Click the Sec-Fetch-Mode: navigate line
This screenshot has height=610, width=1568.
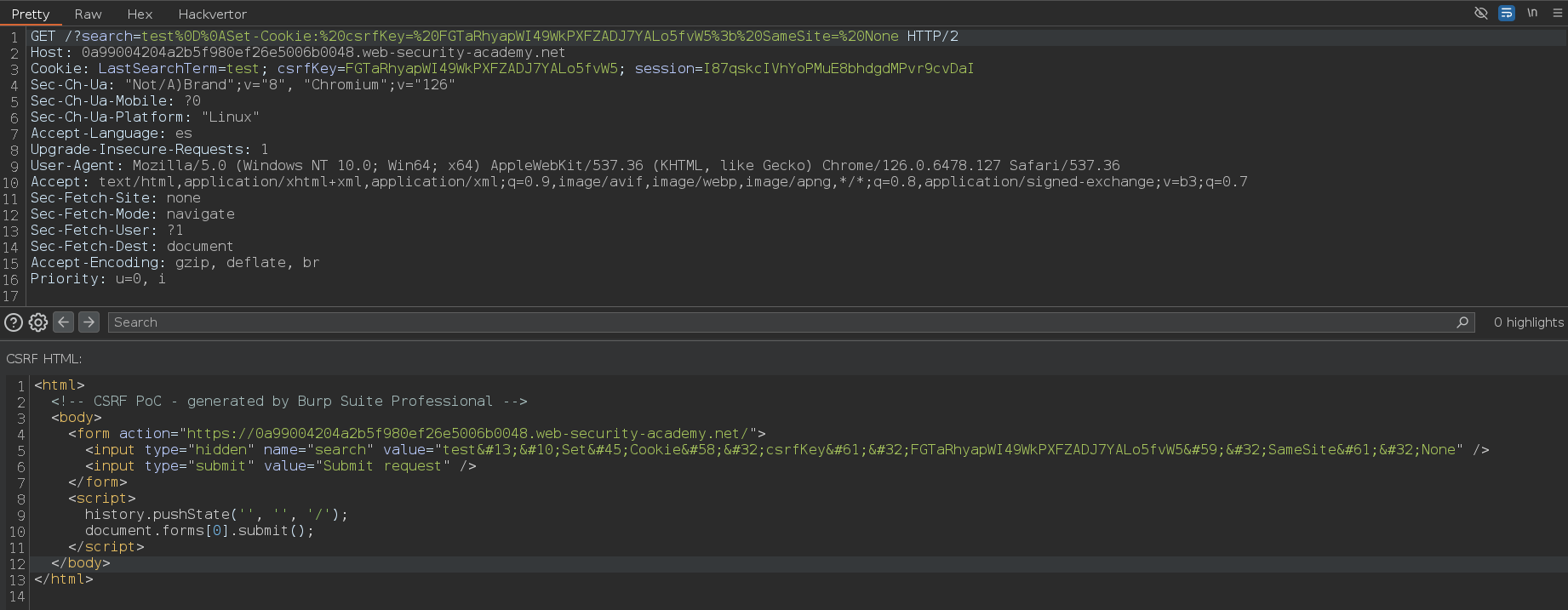click(133, 214)
